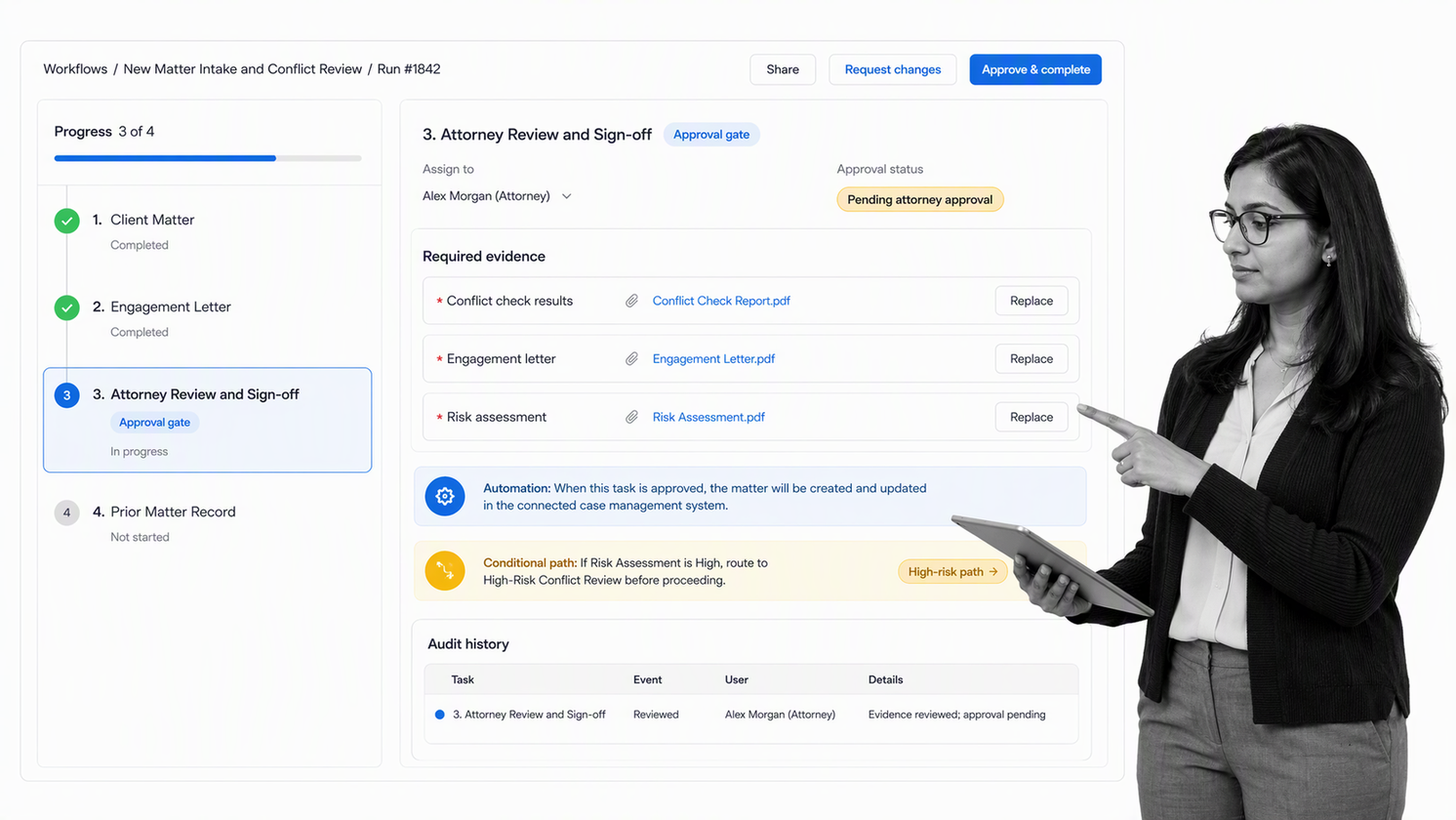The width and height of the screenshot is (1456, 820).
Task: Click the Event column header
Action: [x=647, y=679]
